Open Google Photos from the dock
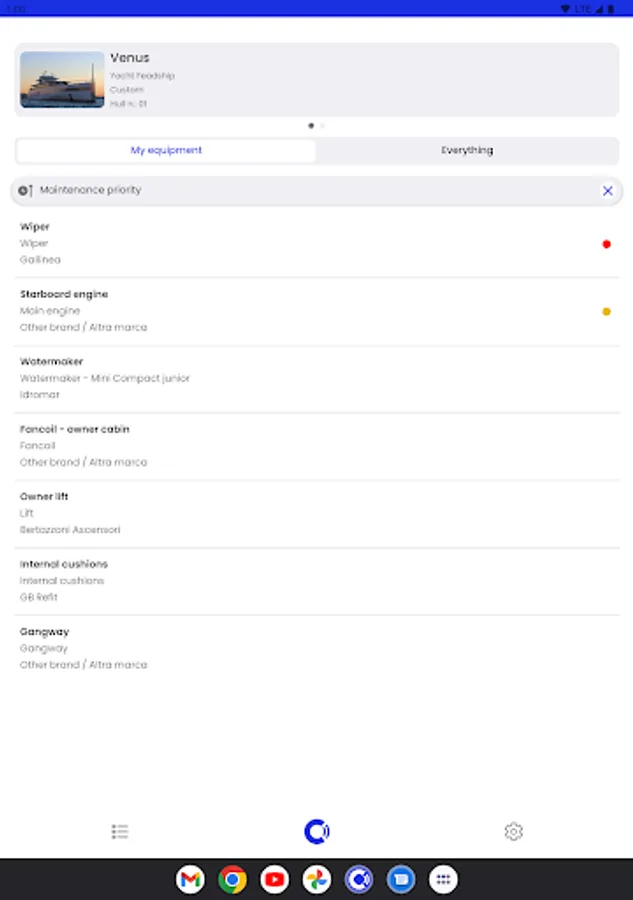This screenshot has width=633, height=900. point(317,879)
